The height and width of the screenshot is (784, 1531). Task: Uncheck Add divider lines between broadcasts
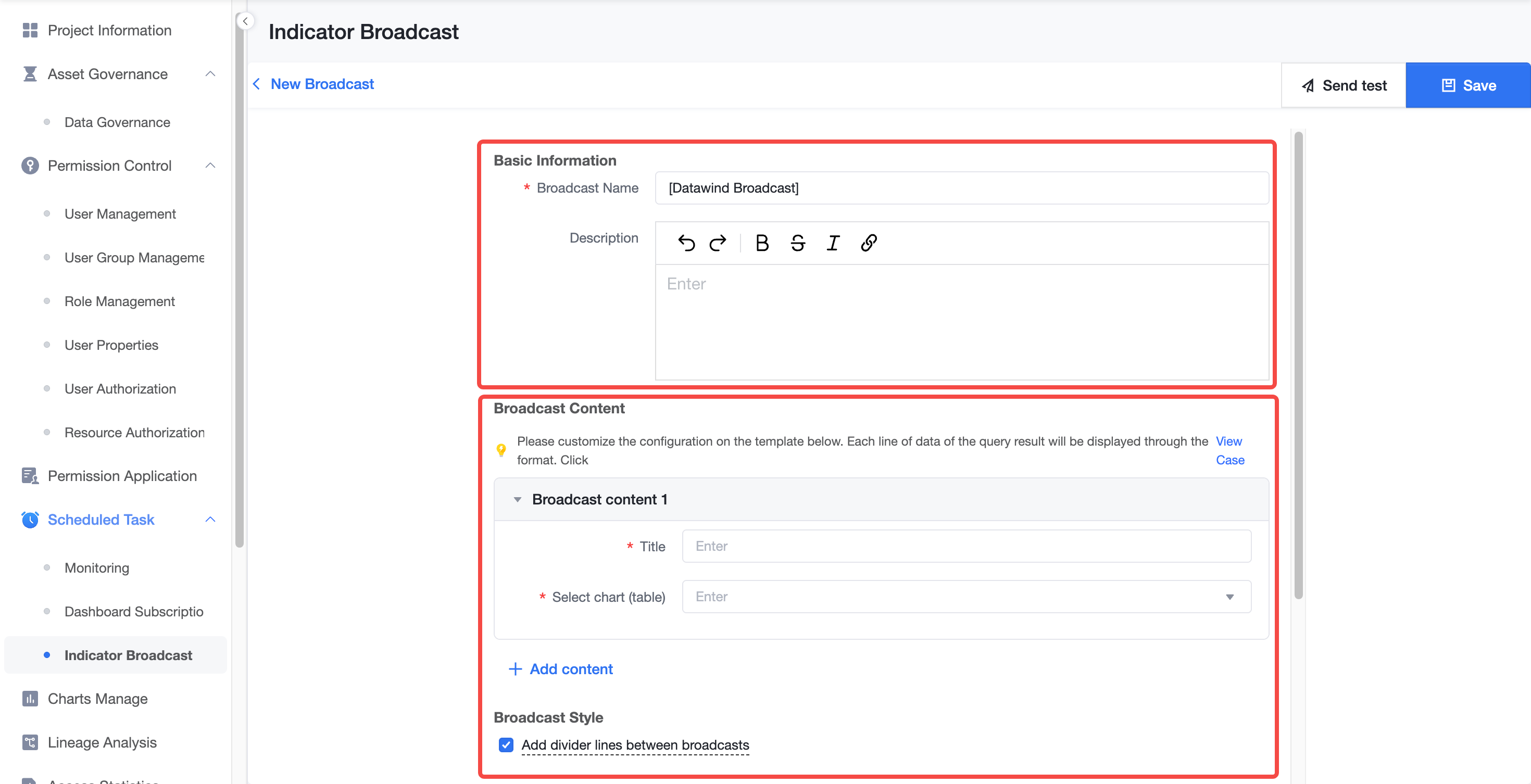click(x=506, y=745)
